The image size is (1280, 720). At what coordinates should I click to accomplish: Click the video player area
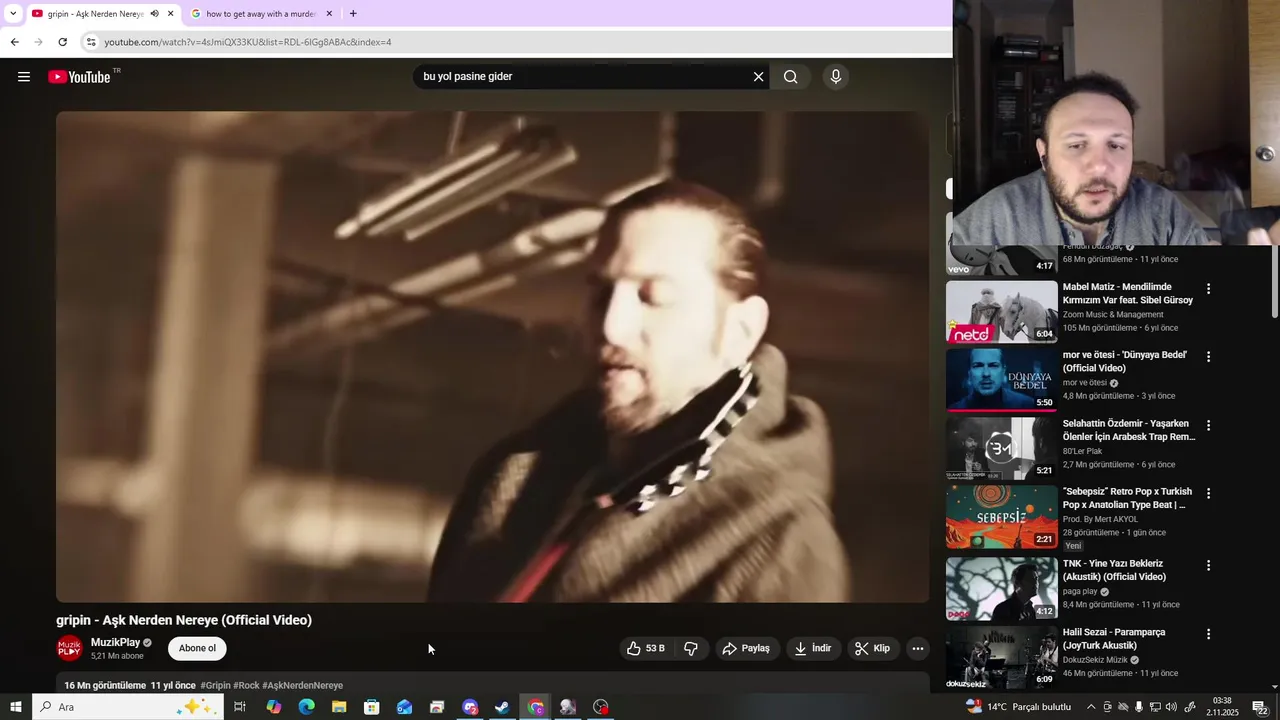pyautogui.click(x=492, y=356)
